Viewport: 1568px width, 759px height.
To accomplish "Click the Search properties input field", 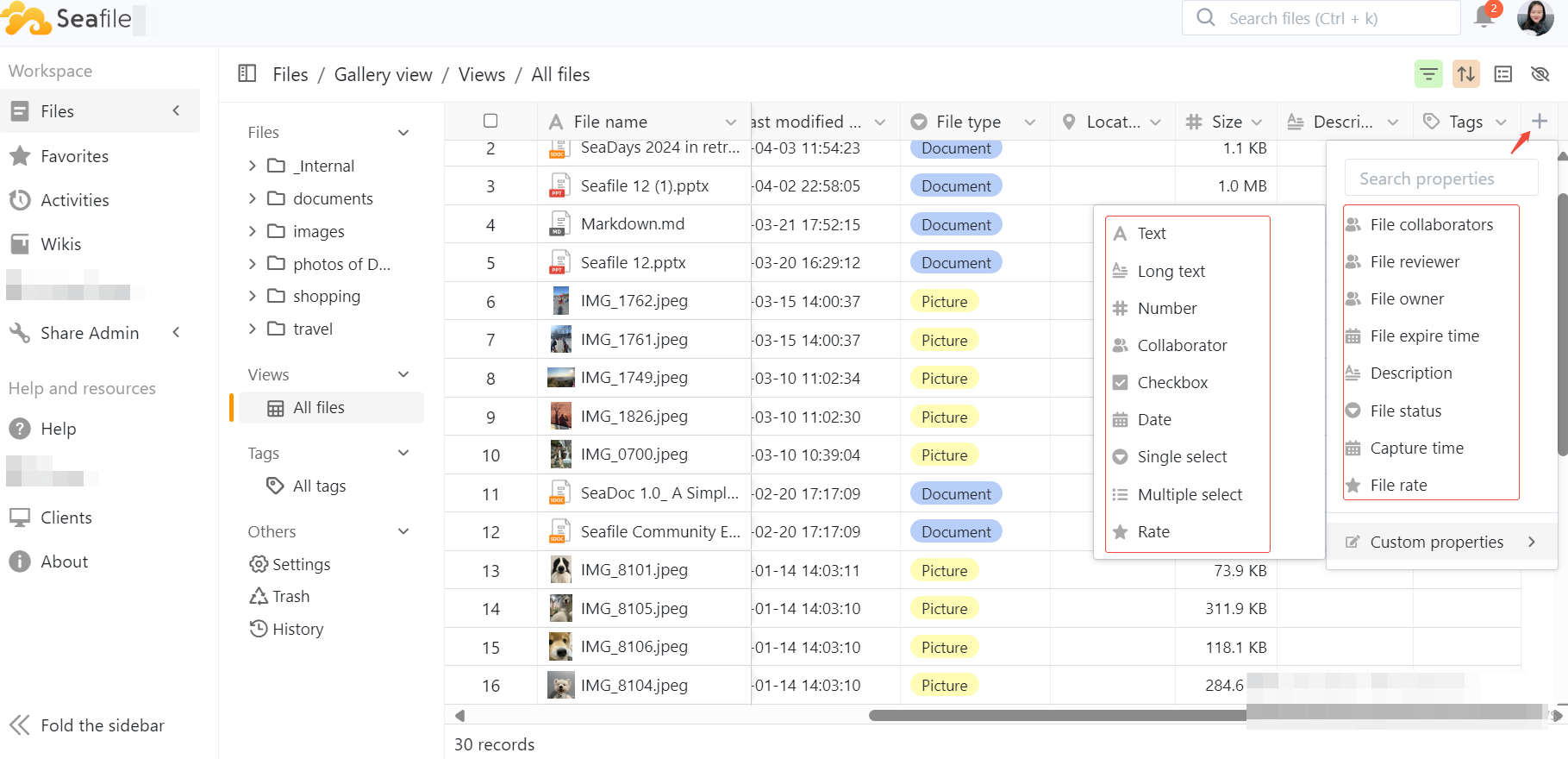I will 1440,179.
